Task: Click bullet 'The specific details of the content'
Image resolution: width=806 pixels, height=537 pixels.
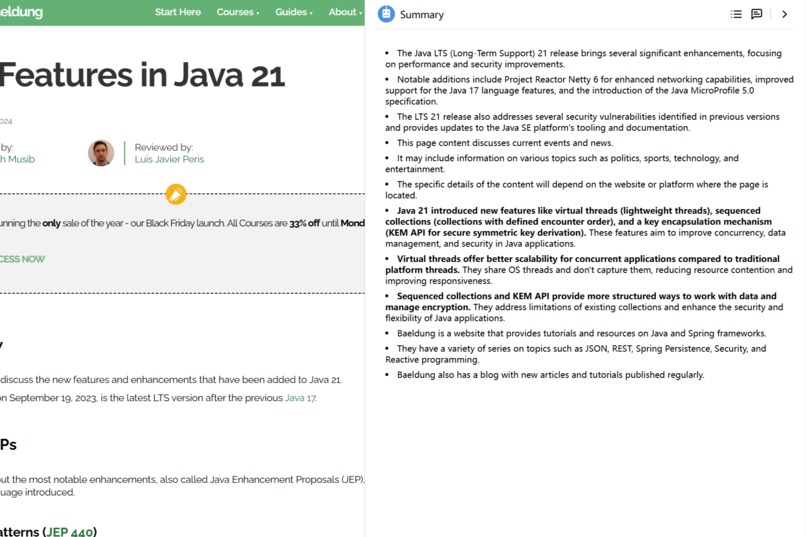Action: (577, 190)
